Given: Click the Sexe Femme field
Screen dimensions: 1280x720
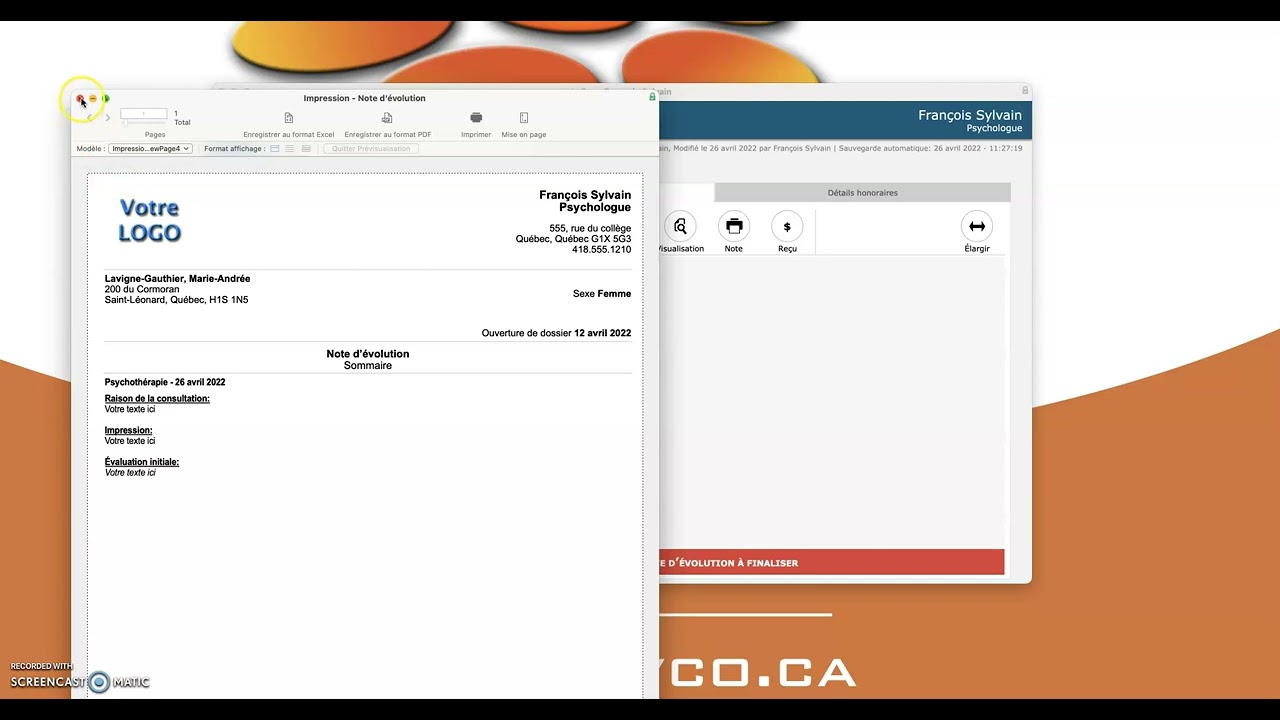Looking at the screenshot, I should pyautogui.click(x=602, y=294).
